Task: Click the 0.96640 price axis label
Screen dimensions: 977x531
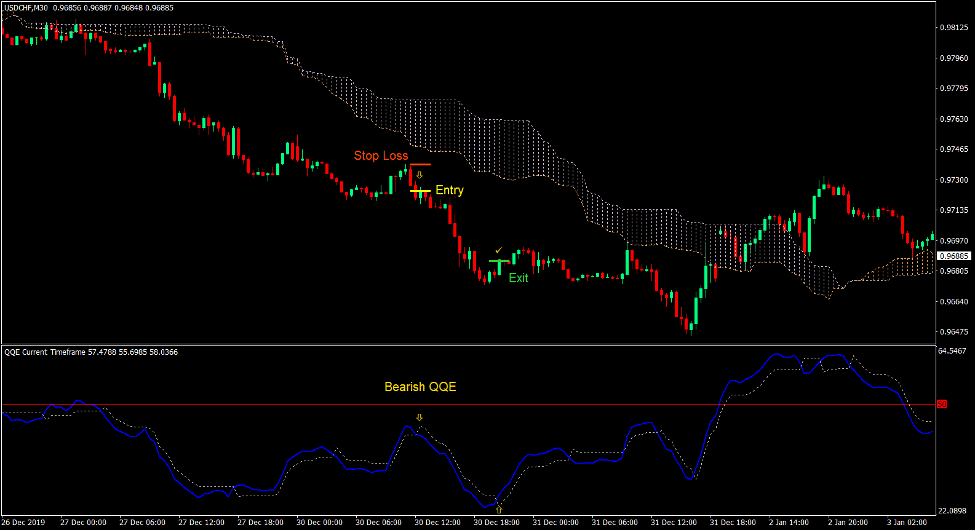Action: (x=953, y=302)
